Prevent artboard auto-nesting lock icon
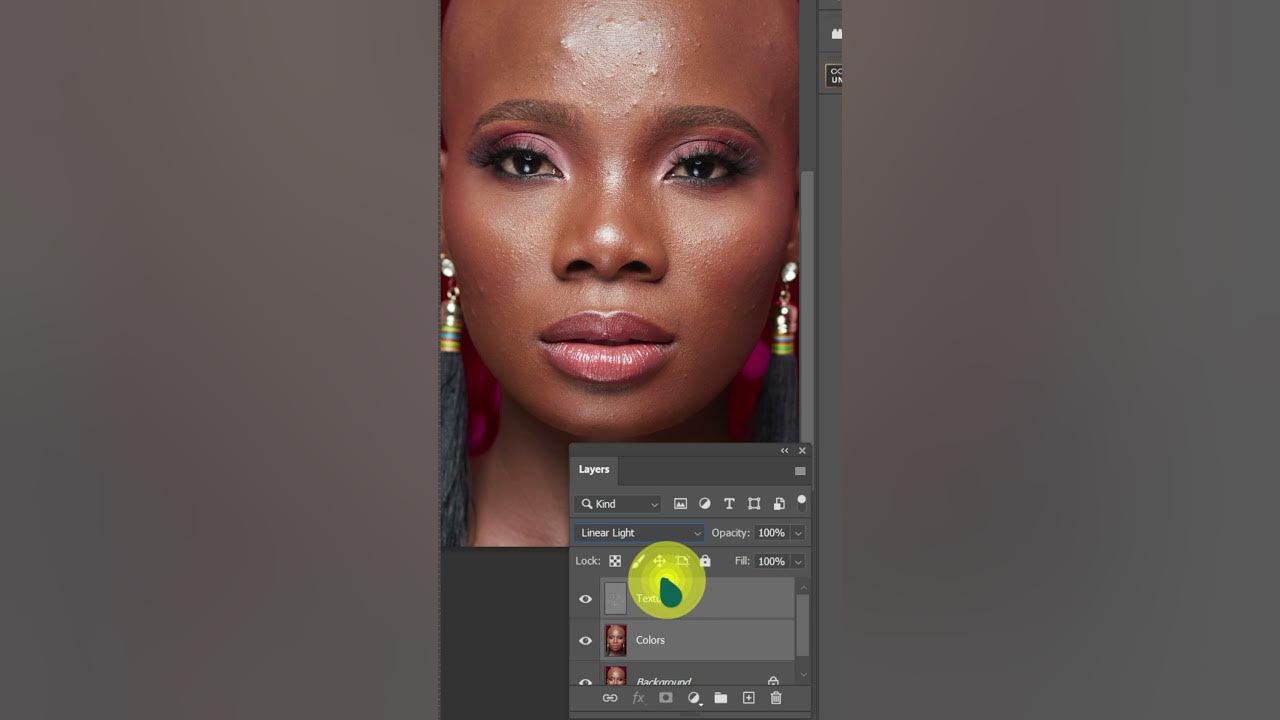1280x720 pixels. pyautogui.click(x=682, y=561)
